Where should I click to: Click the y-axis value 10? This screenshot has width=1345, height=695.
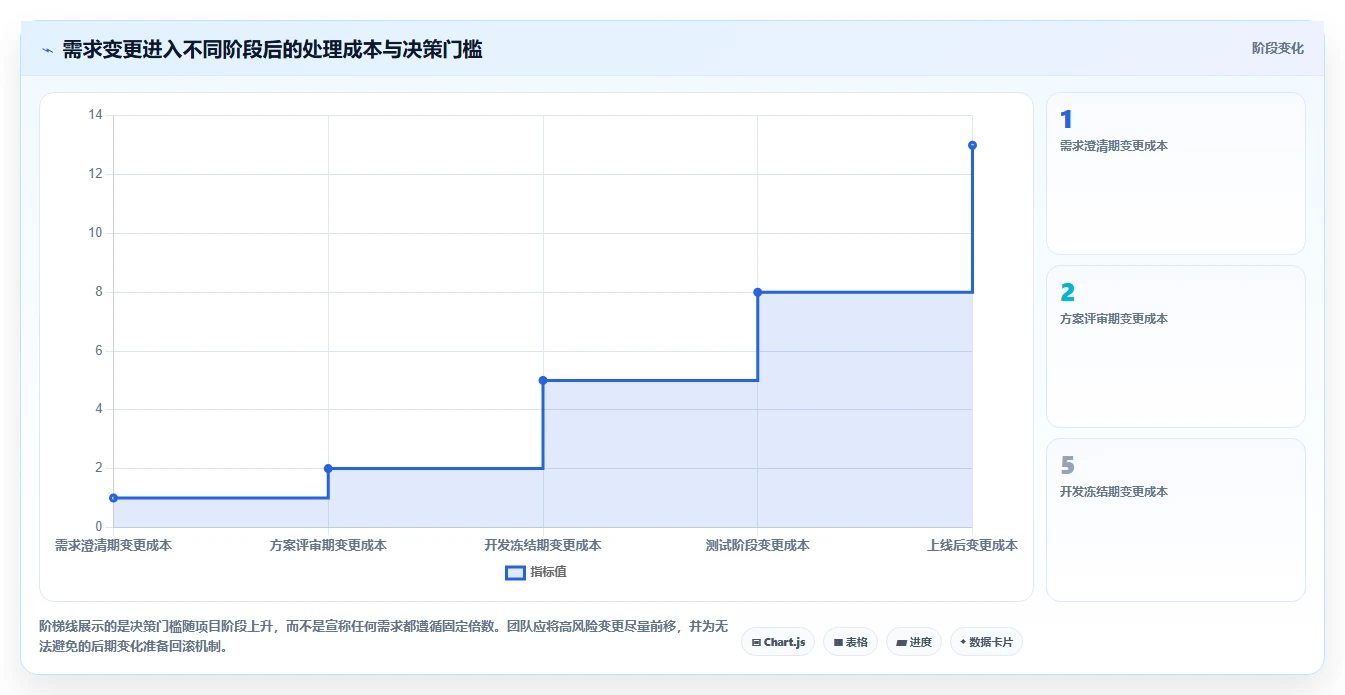[x=96, y=233]
